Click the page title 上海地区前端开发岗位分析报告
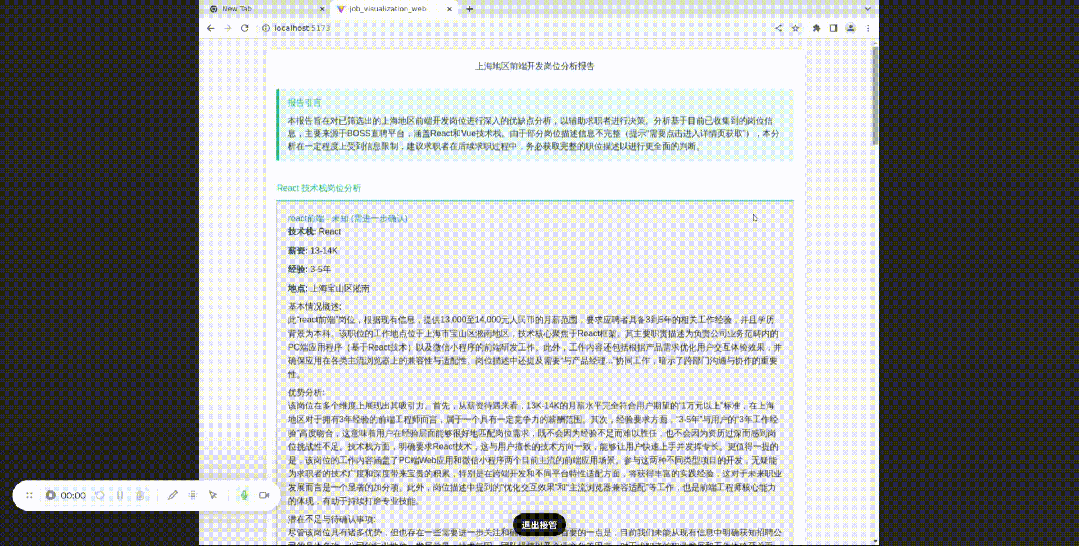This screenshot has height=546, width=1079. pos(535,67)
